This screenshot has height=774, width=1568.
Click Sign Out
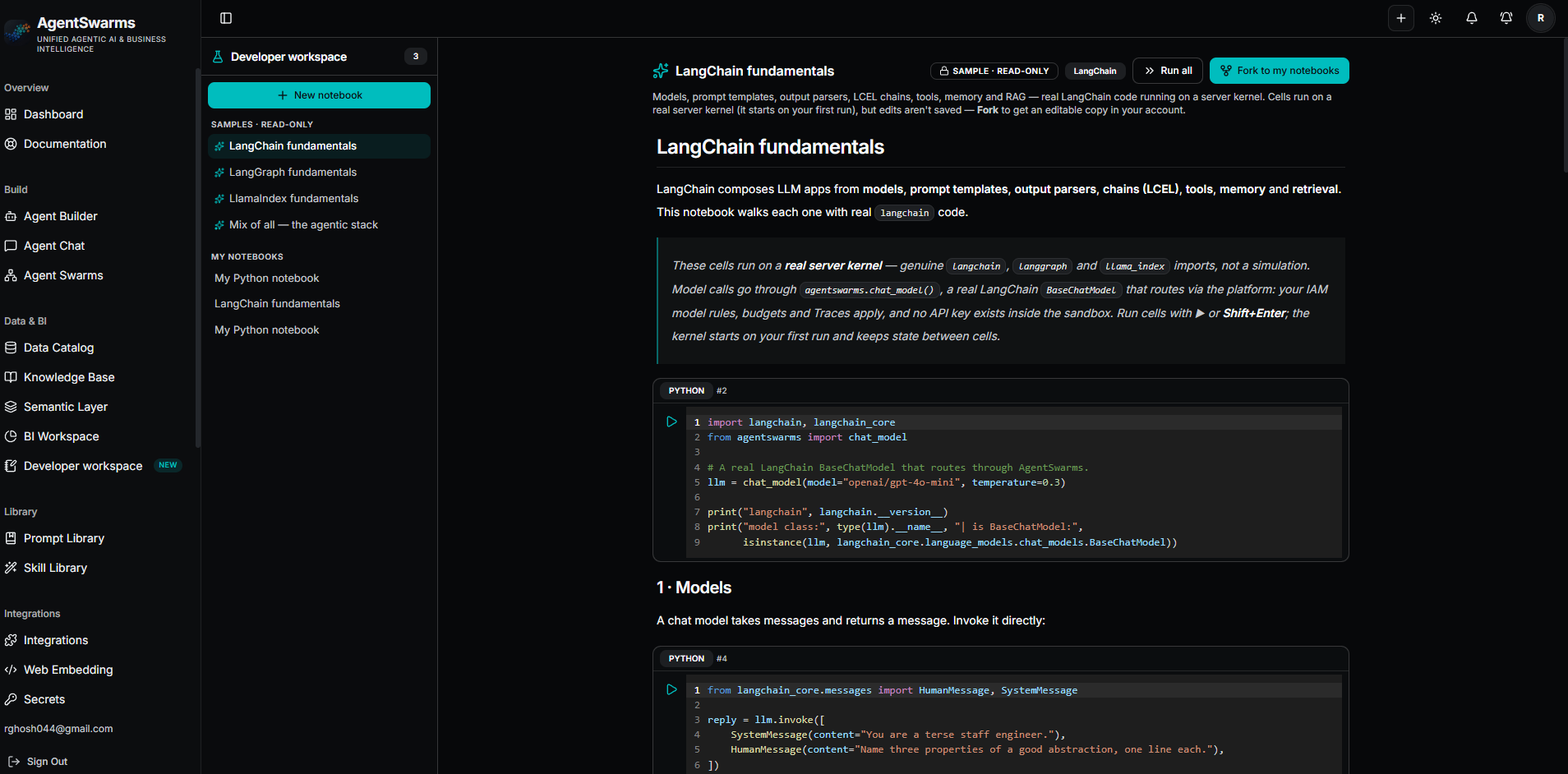coord(47,762)
